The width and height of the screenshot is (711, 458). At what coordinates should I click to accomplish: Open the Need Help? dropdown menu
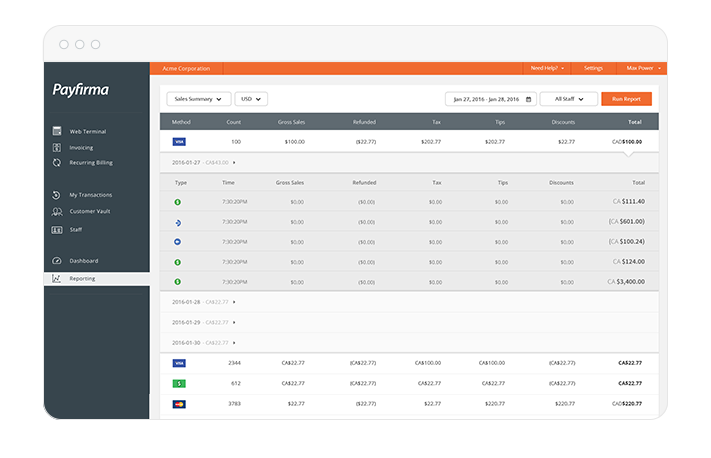point(547,68)
